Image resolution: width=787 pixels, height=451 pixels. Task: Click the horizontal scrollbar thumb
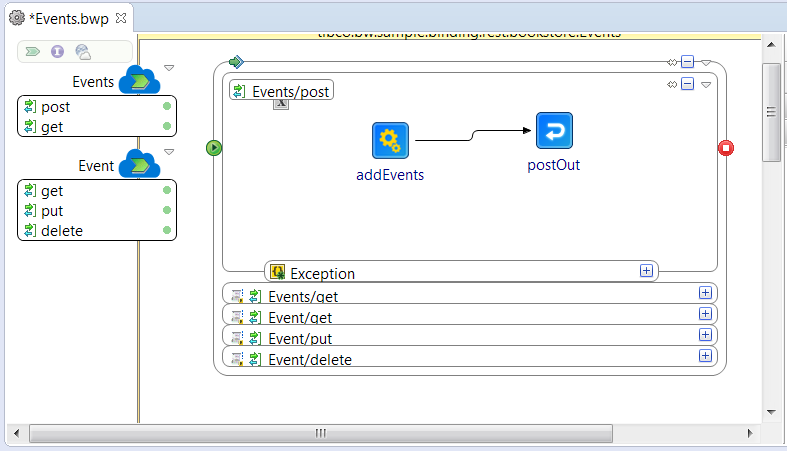(x=321, y=433)
